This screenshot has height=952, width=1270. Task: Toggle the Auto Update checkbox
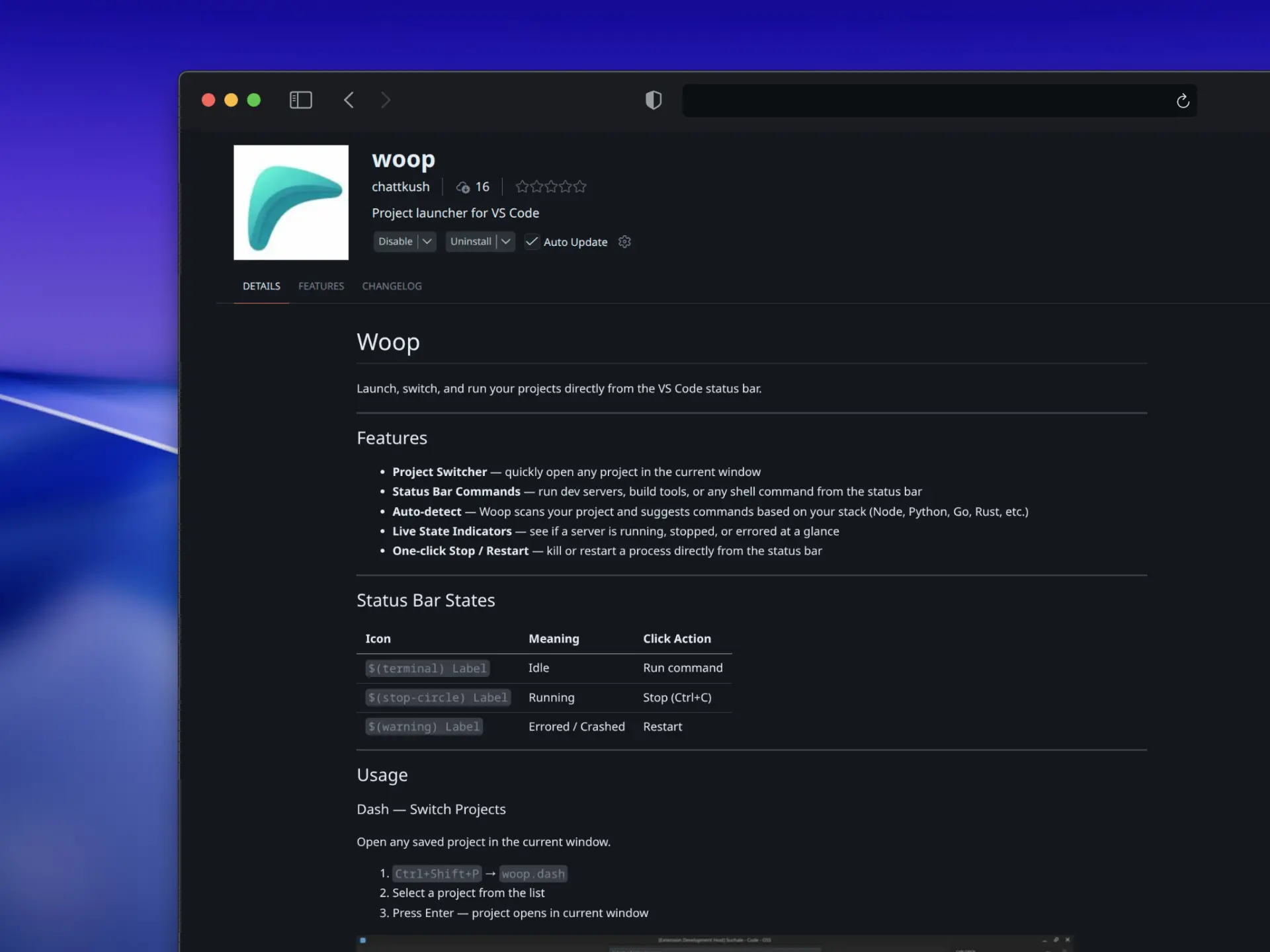(531, 241)
